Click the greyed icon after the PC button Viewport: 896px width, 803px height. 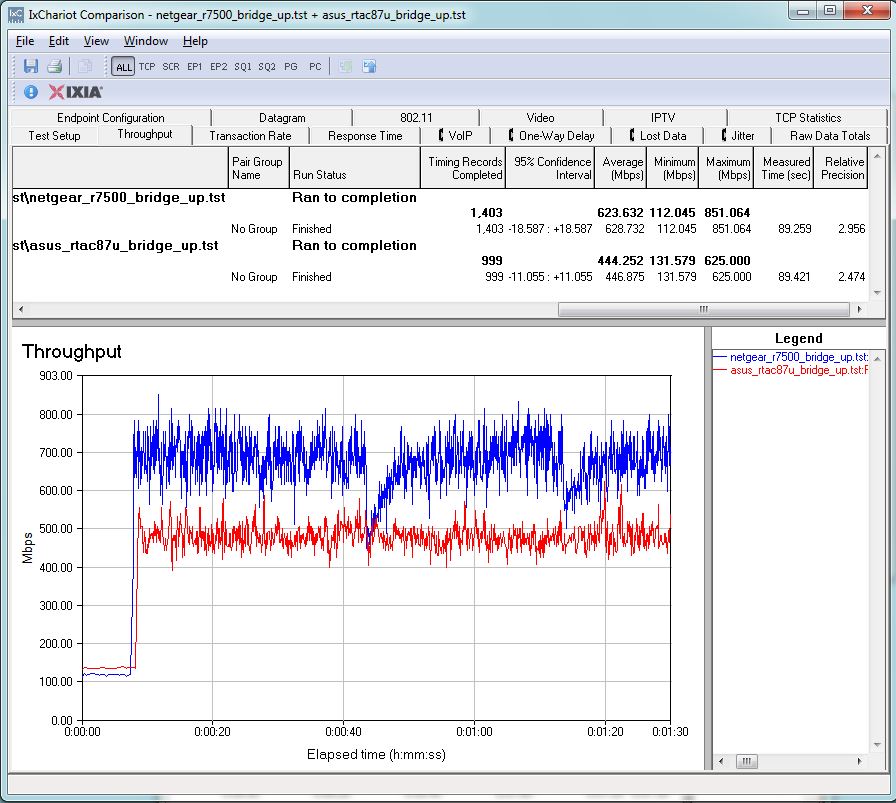point(345,66)
